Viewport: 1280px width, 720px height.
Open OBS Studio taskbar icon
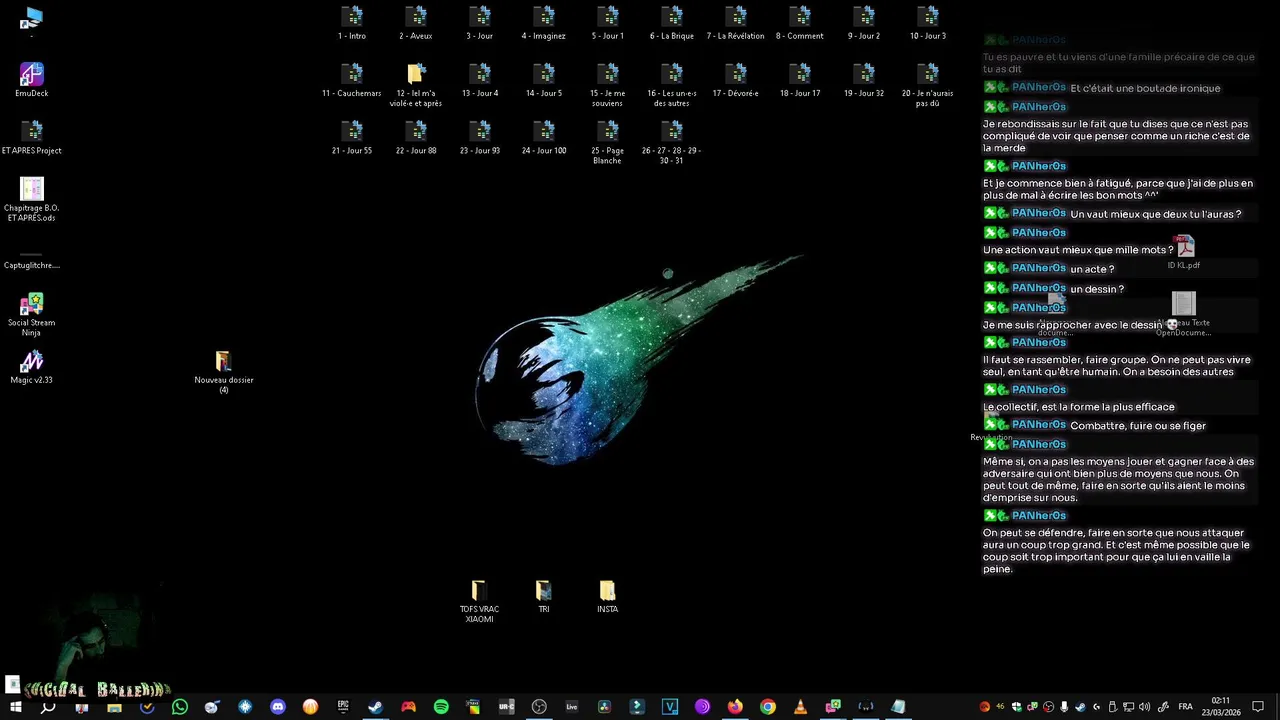pyautogui.click(x=539, y=707)
